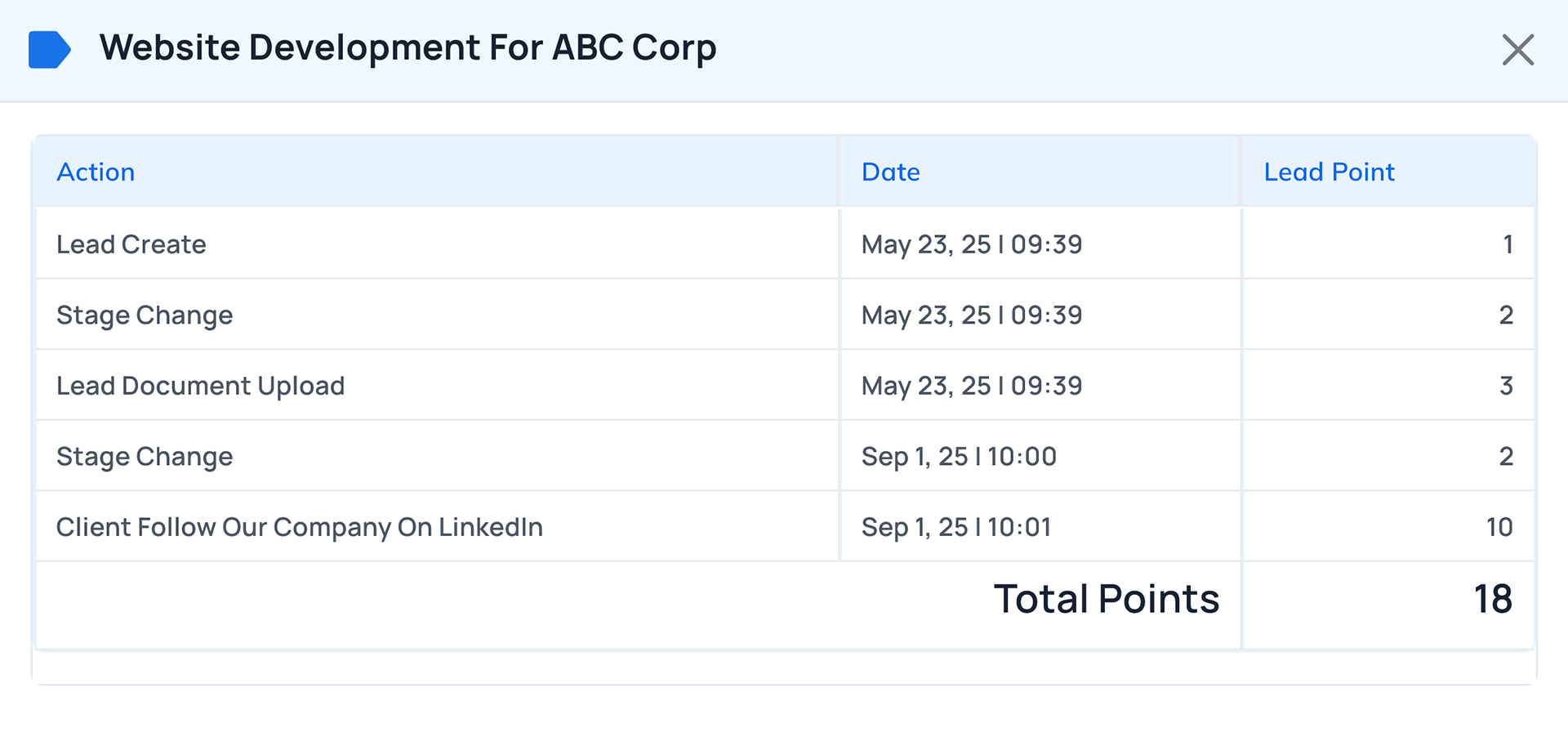This screenshot has height=746, width=1568.
Task: Click the Sep 1, 25 | 10:00 date cell
Action: 959,457
